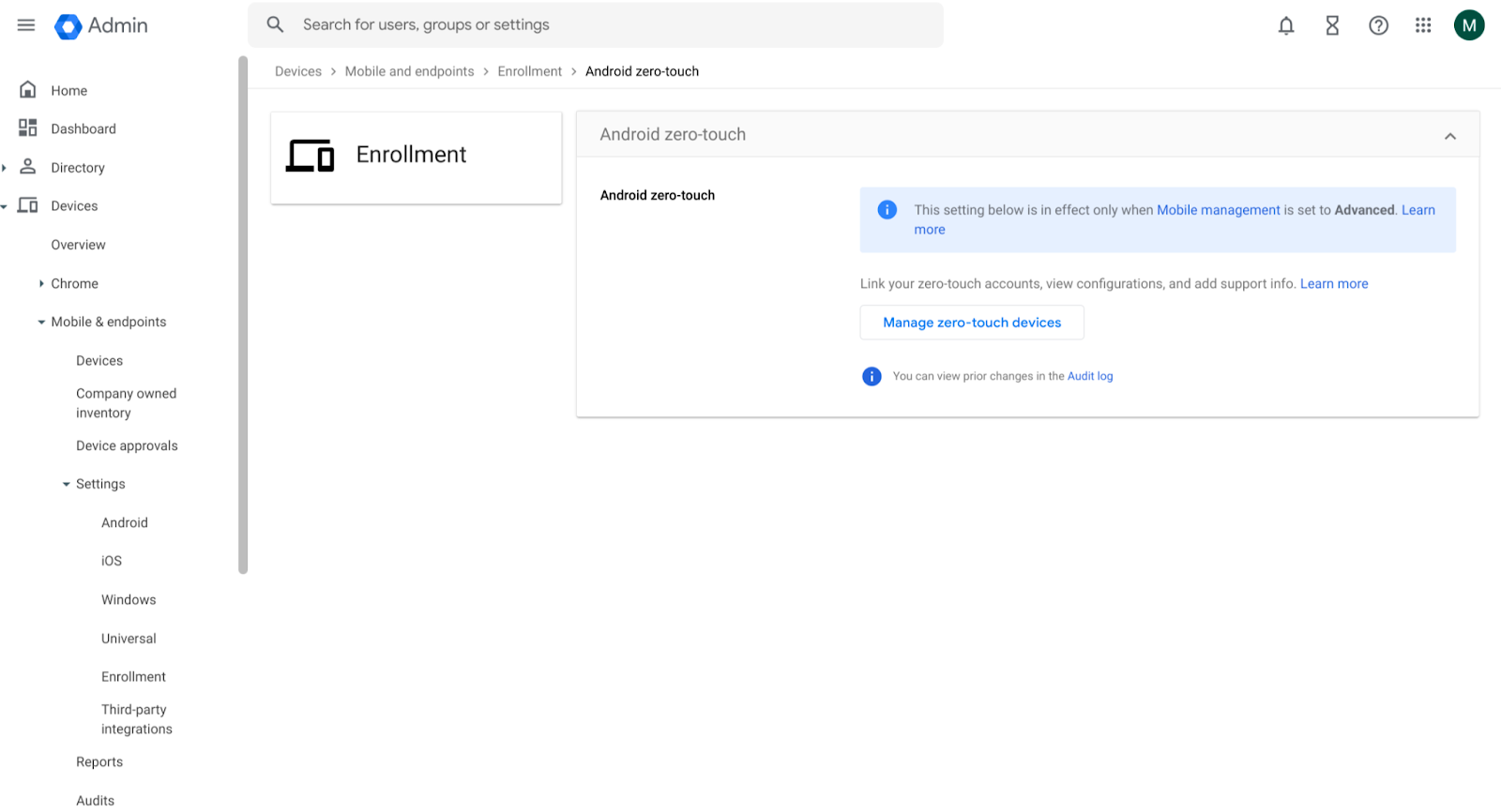Open the main menu hamburger icon
Image resolution: width=1501 pixels, height=812 pixels.
26,25
